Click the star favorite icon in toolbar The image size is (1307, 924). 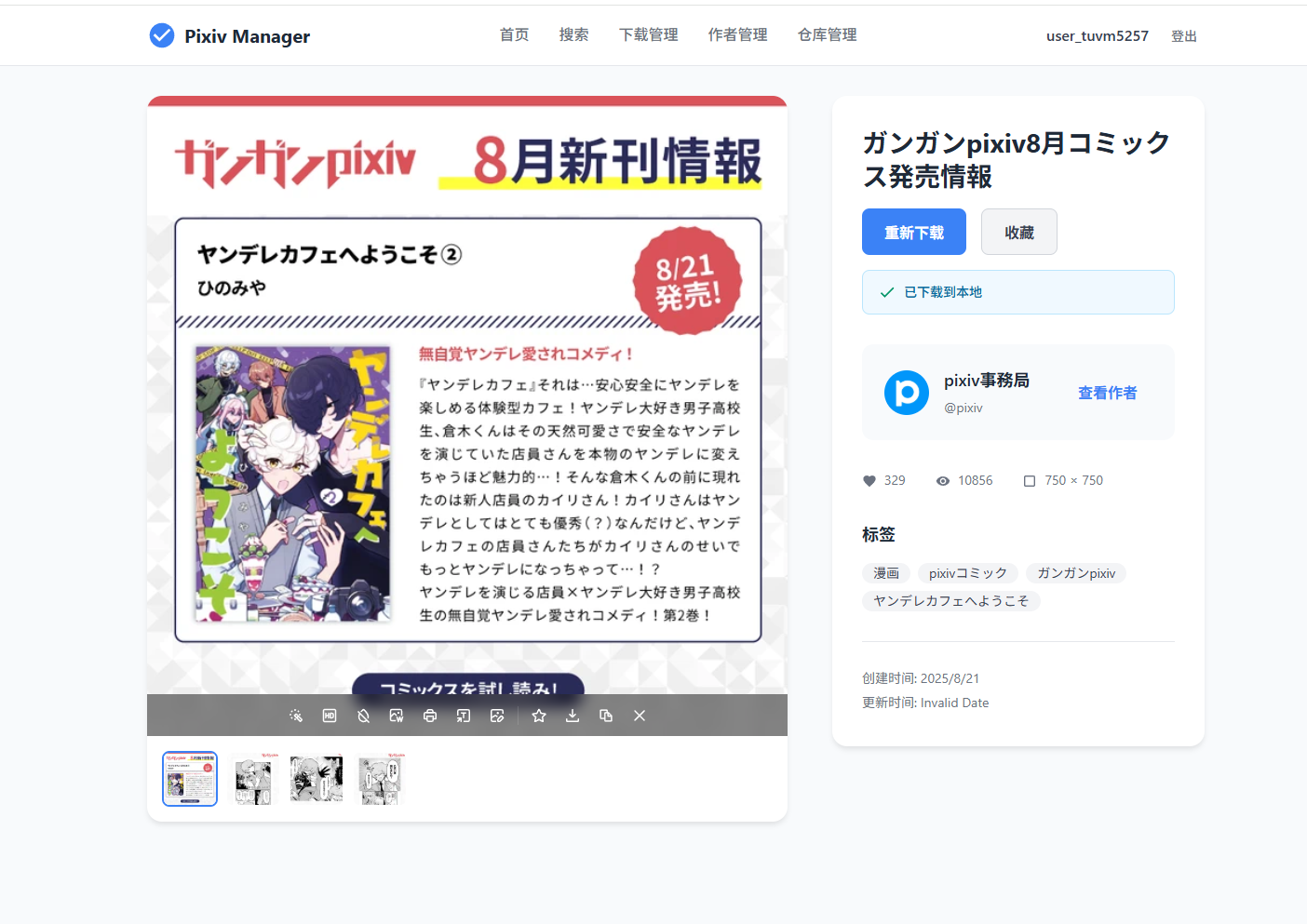pos(539,716)
